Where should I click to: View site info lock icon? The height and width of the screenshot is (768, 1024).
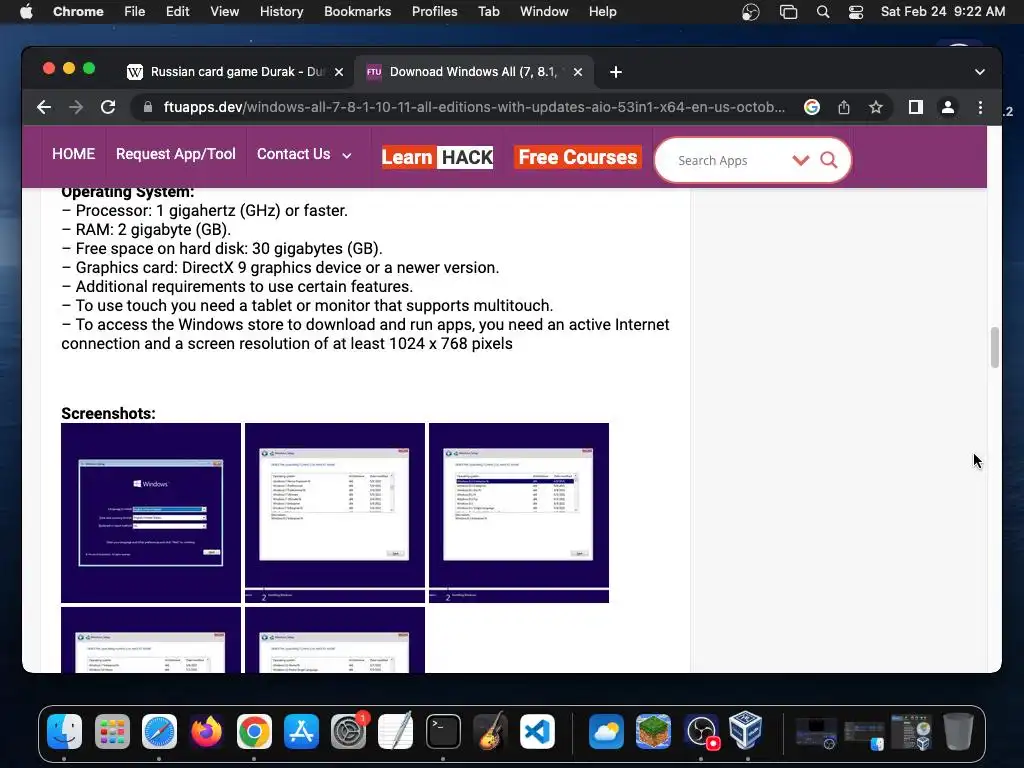[x=148, y=107]
